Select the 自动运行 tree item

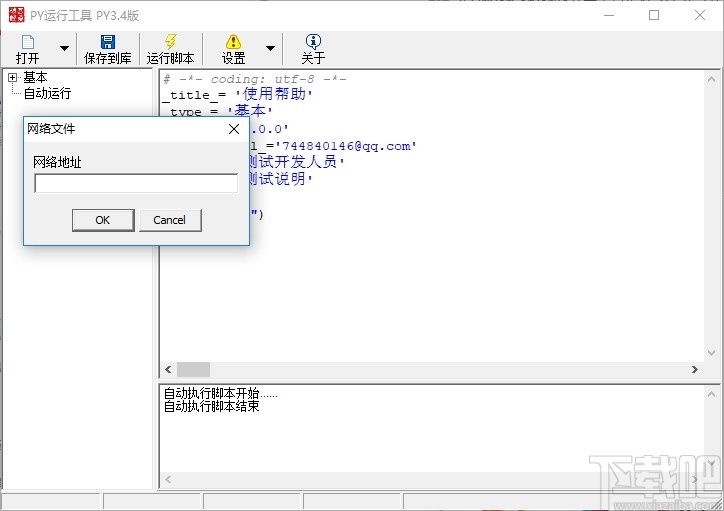[x=47, y=93]
